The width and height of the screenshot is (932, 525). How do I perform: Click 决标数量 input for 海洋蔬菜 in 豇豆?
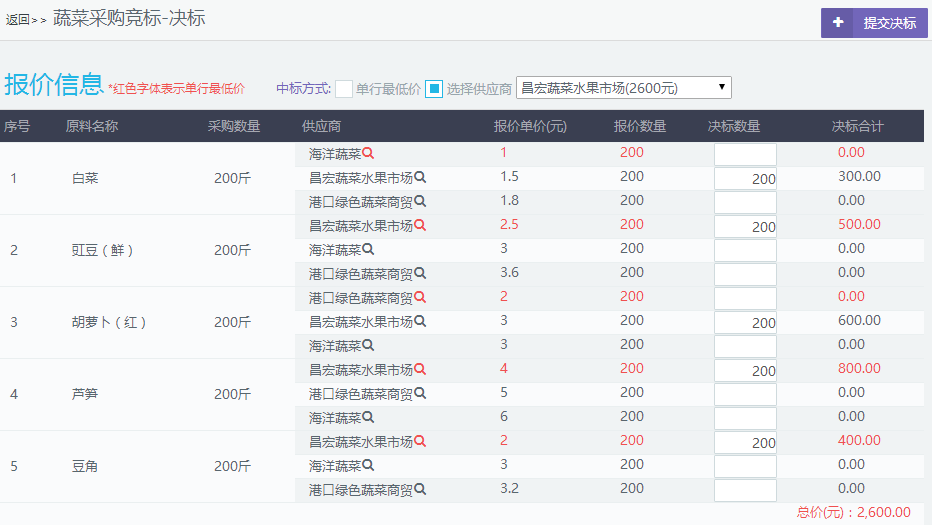click(745, 250)
